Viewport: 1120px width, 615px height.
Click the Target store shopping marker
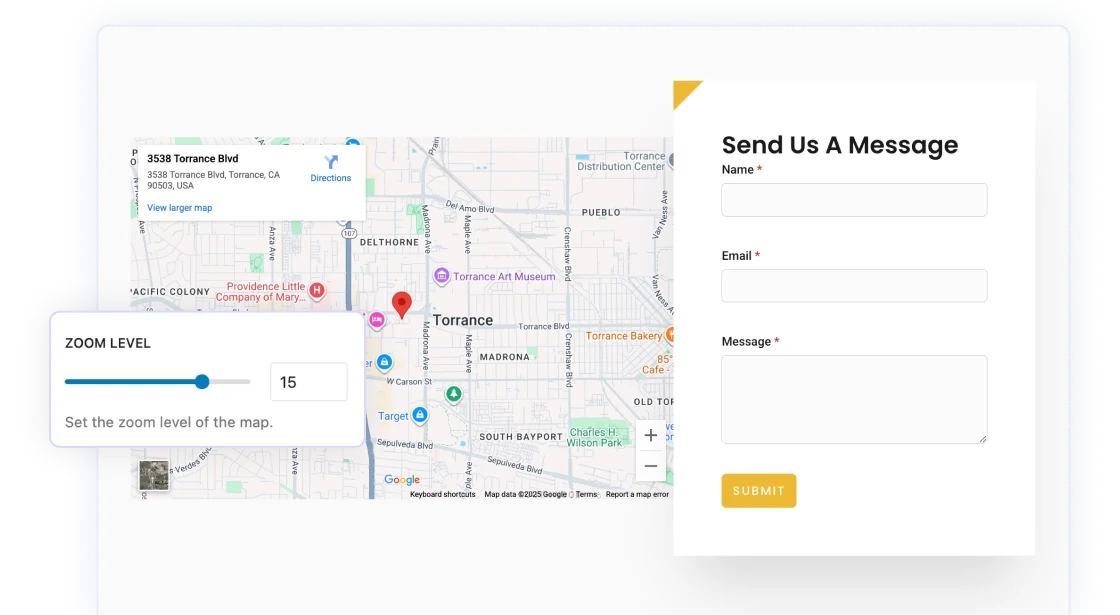(420, 415)
